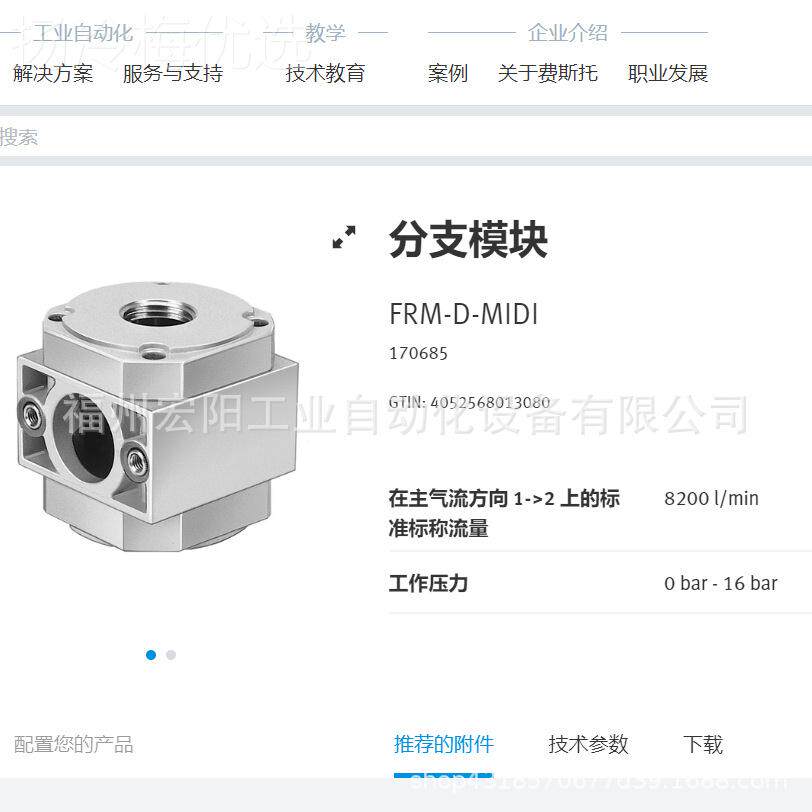The width and height of the screenshot is (812, 812).
Task: Open the 职业发展 link
Action: tap(668, 73)
